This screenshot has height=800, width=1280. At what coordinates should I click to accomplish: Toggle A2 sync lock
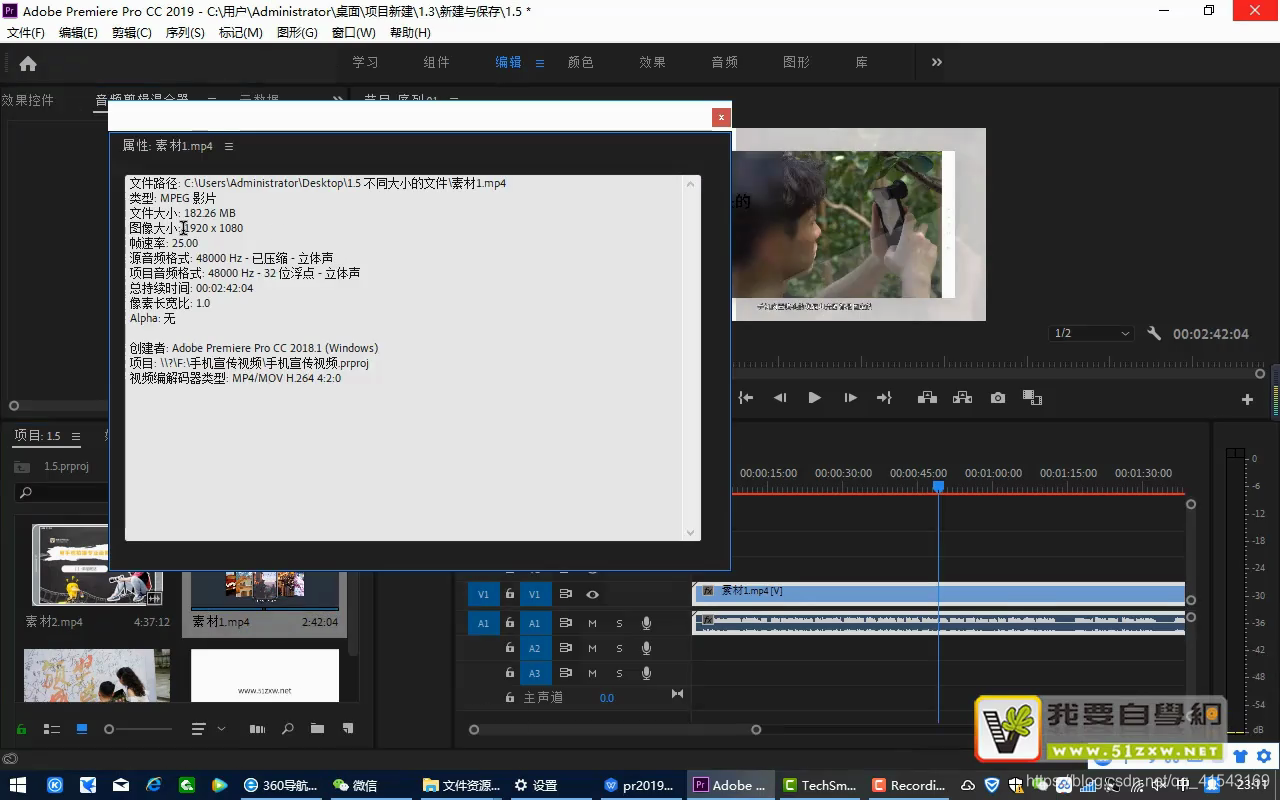[565, 648]
